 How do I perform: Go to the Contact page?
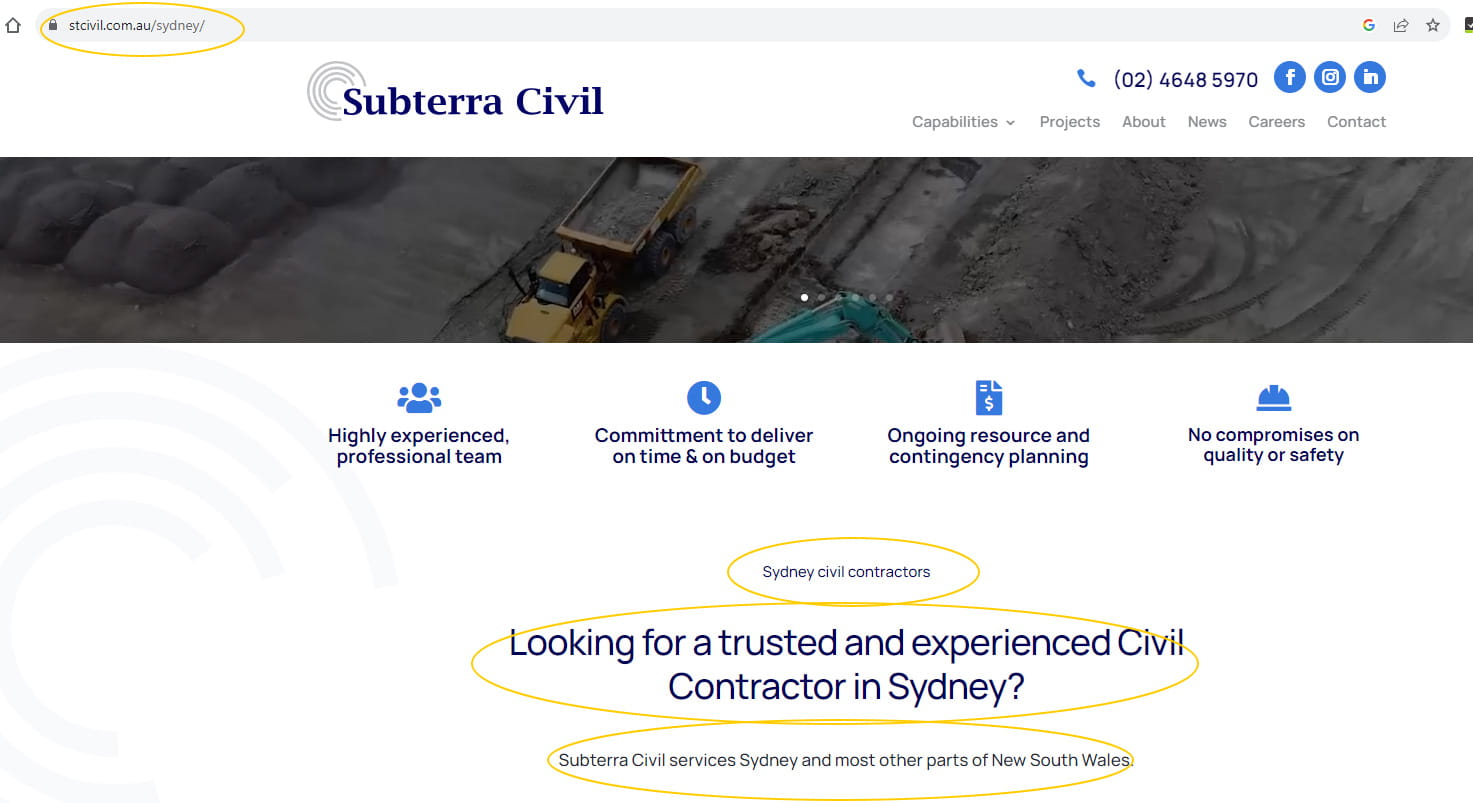point(1357,122)
